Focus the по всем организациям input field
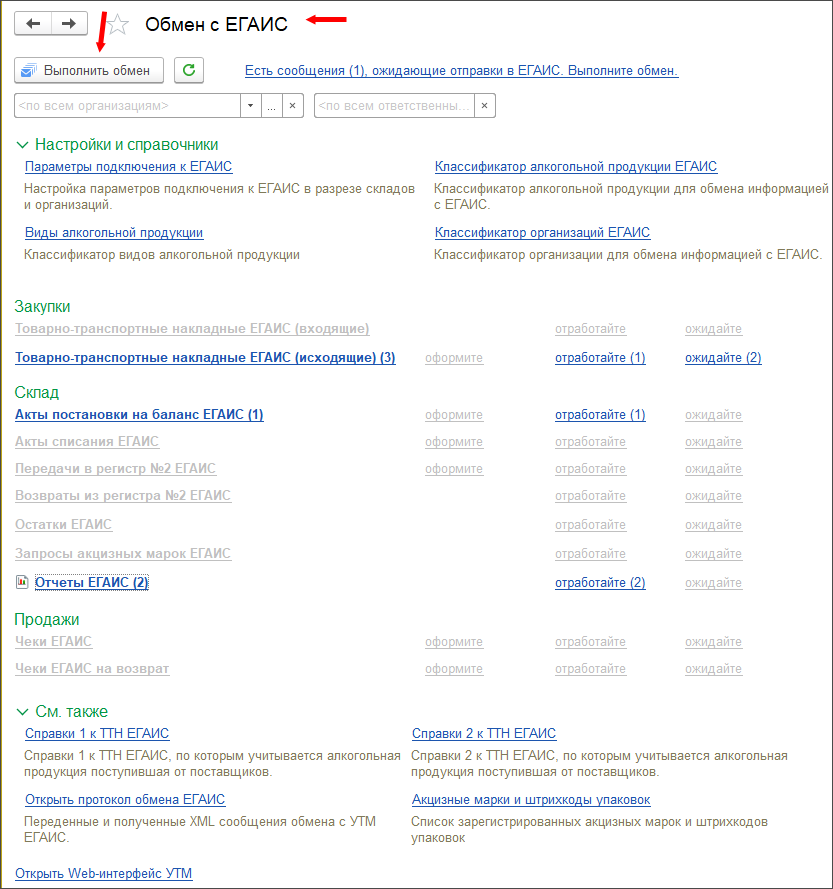This screenshot has height=889, width=833. tap(128, 105)
